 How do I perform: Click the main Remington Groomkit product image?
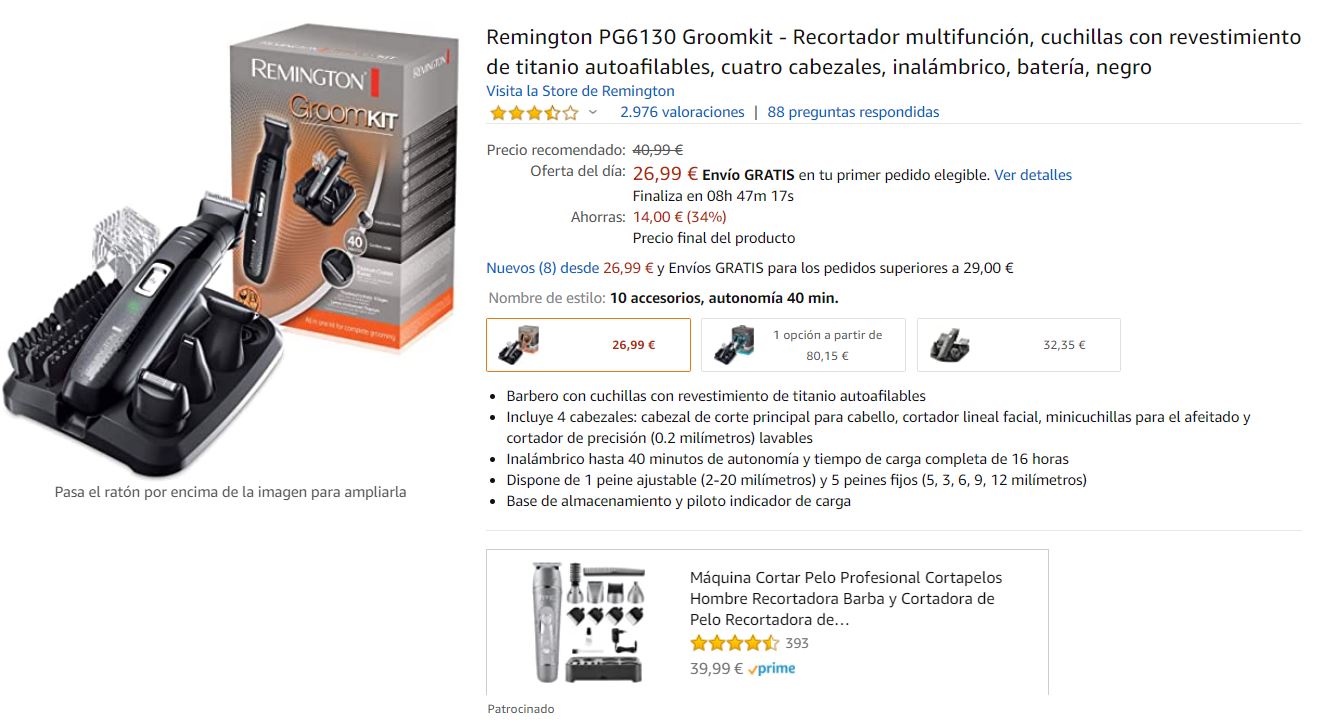click(x=230, y=250)
